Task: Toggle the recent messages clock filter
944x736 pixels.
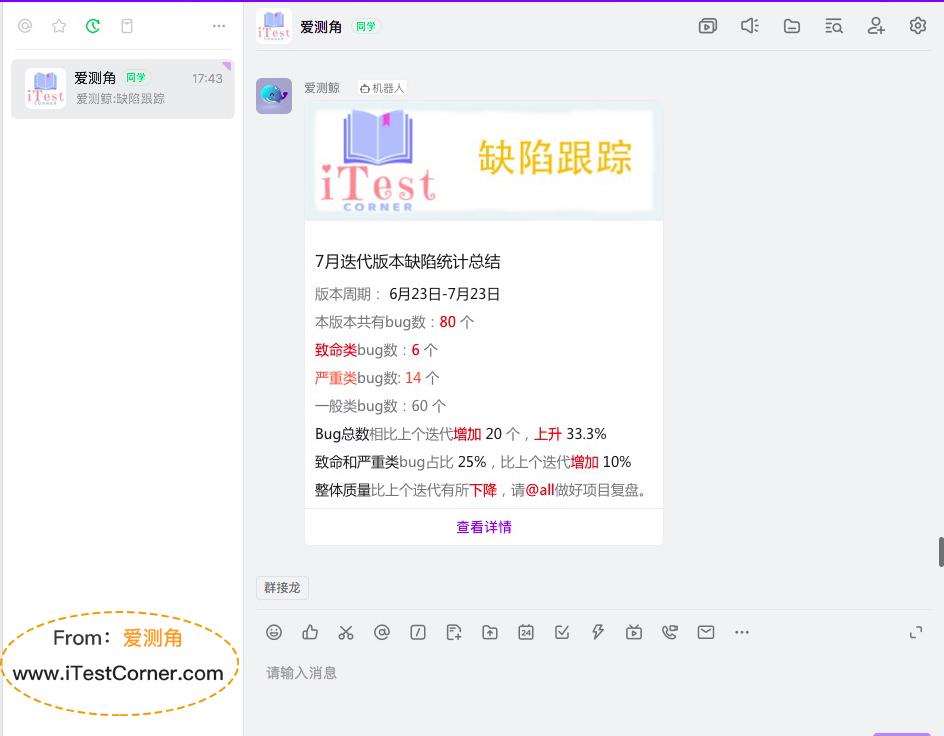Action: (93, 26)
